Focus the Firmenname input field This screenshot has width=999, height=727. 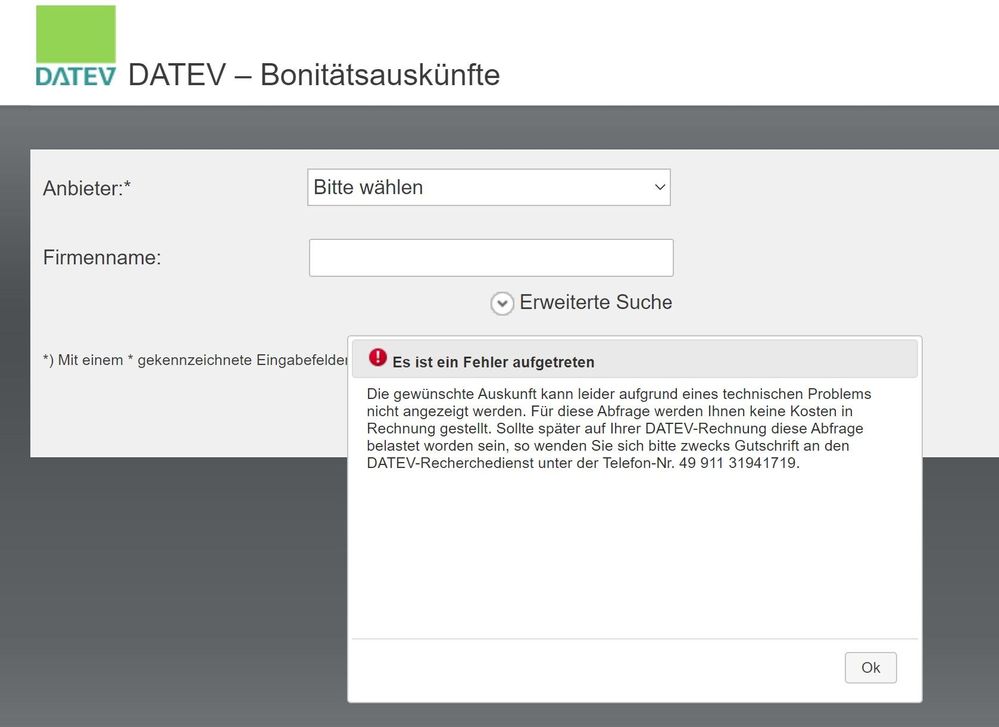(491, 258)
